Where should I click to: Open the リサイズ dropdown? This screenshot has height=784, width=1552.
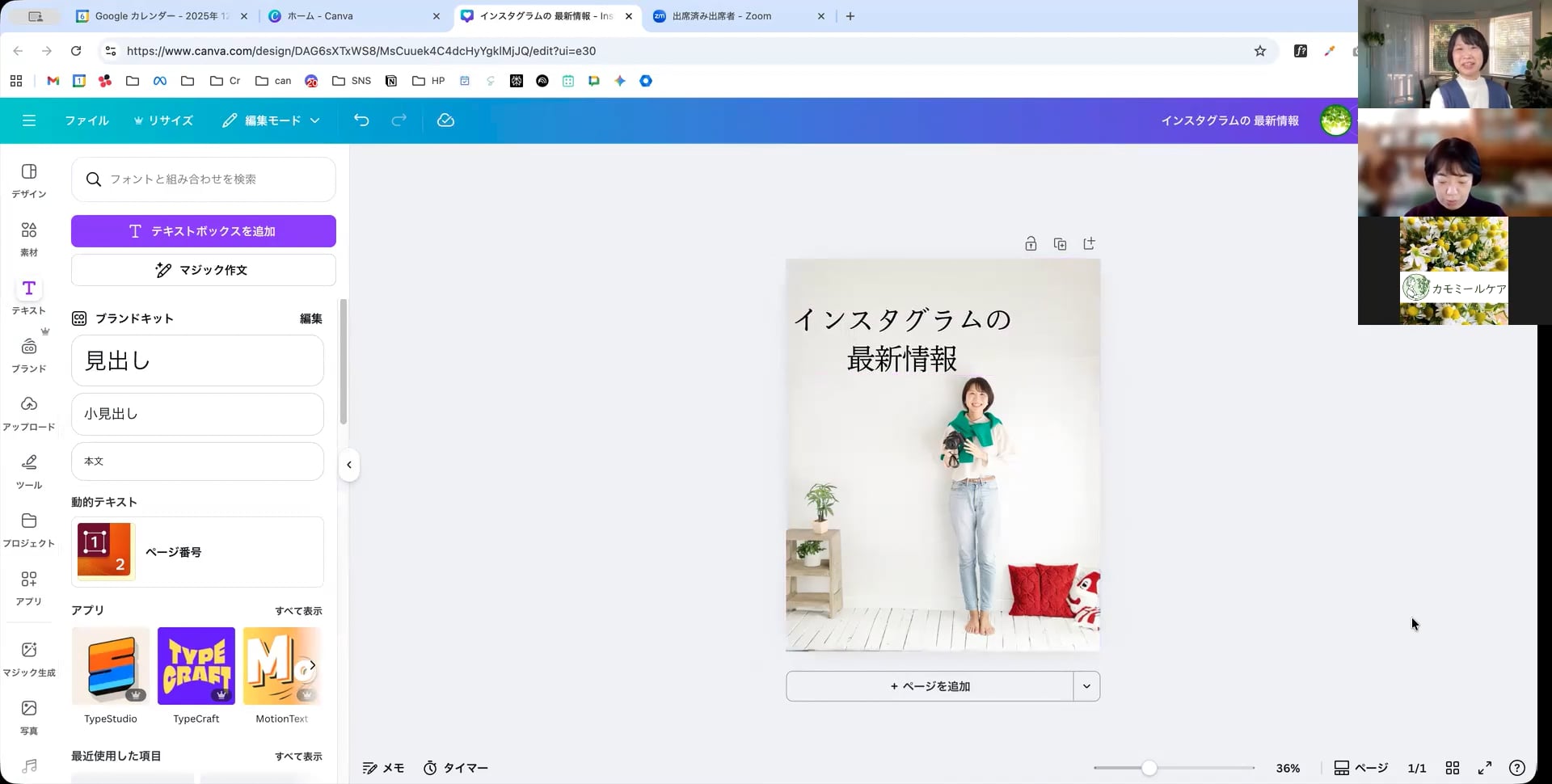point(164,120)
